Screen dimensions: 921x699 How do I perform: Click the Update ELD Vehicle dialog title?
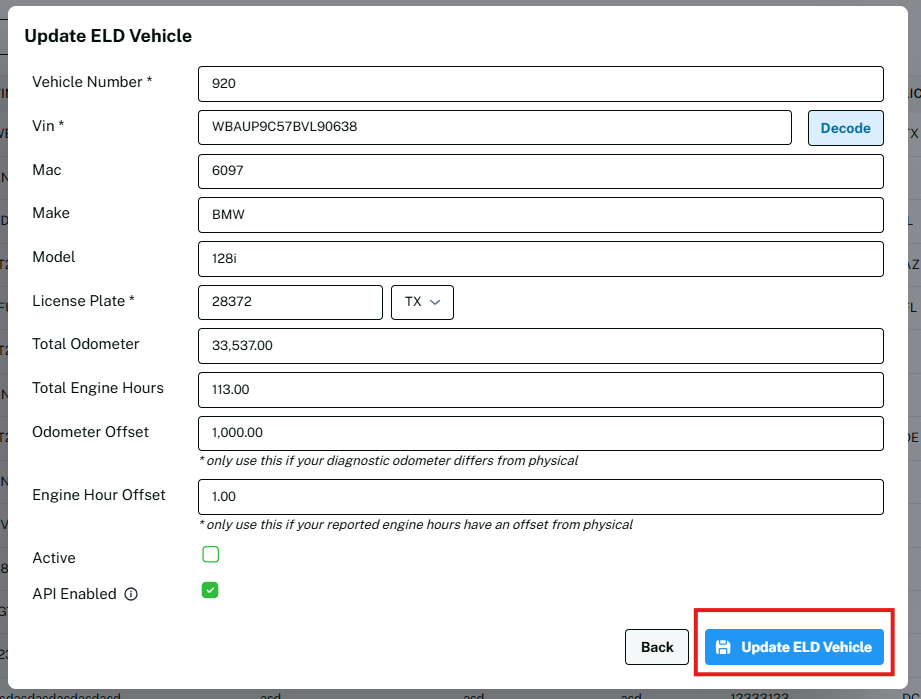click(108, 36)
